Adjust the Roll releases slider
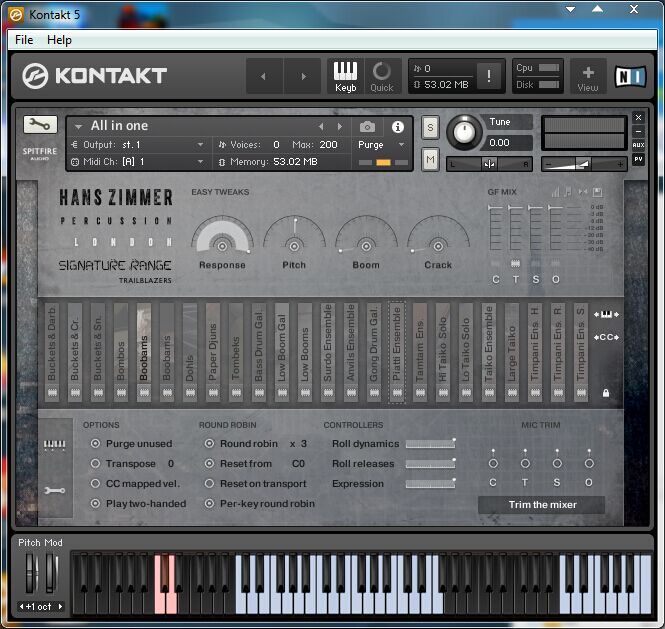 430,464
